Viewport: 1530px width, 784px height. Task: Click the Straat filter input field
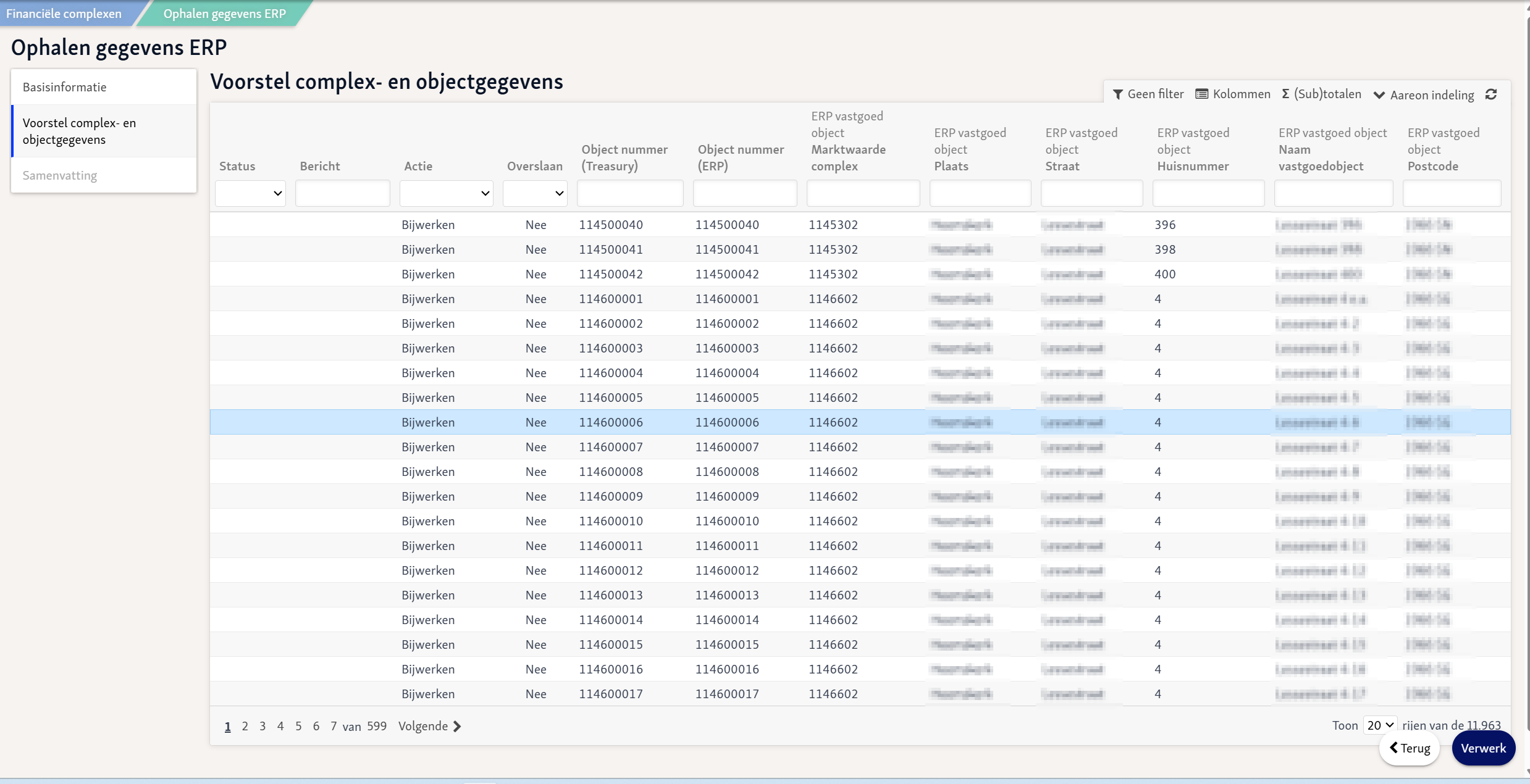pos(1091,193)
